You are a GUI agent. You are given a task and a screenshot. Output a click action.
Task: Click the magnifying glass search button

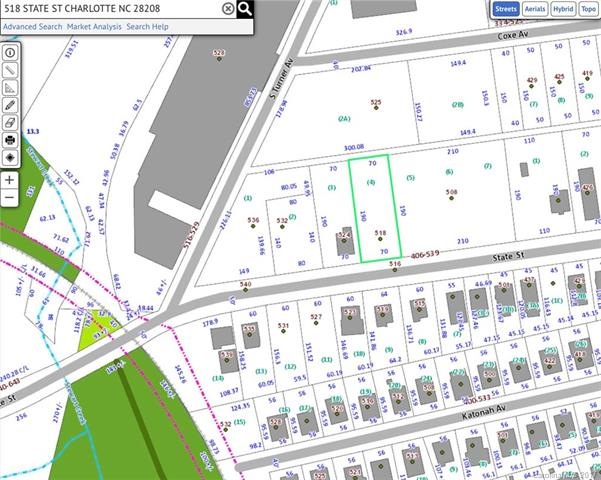coord(245,9)
